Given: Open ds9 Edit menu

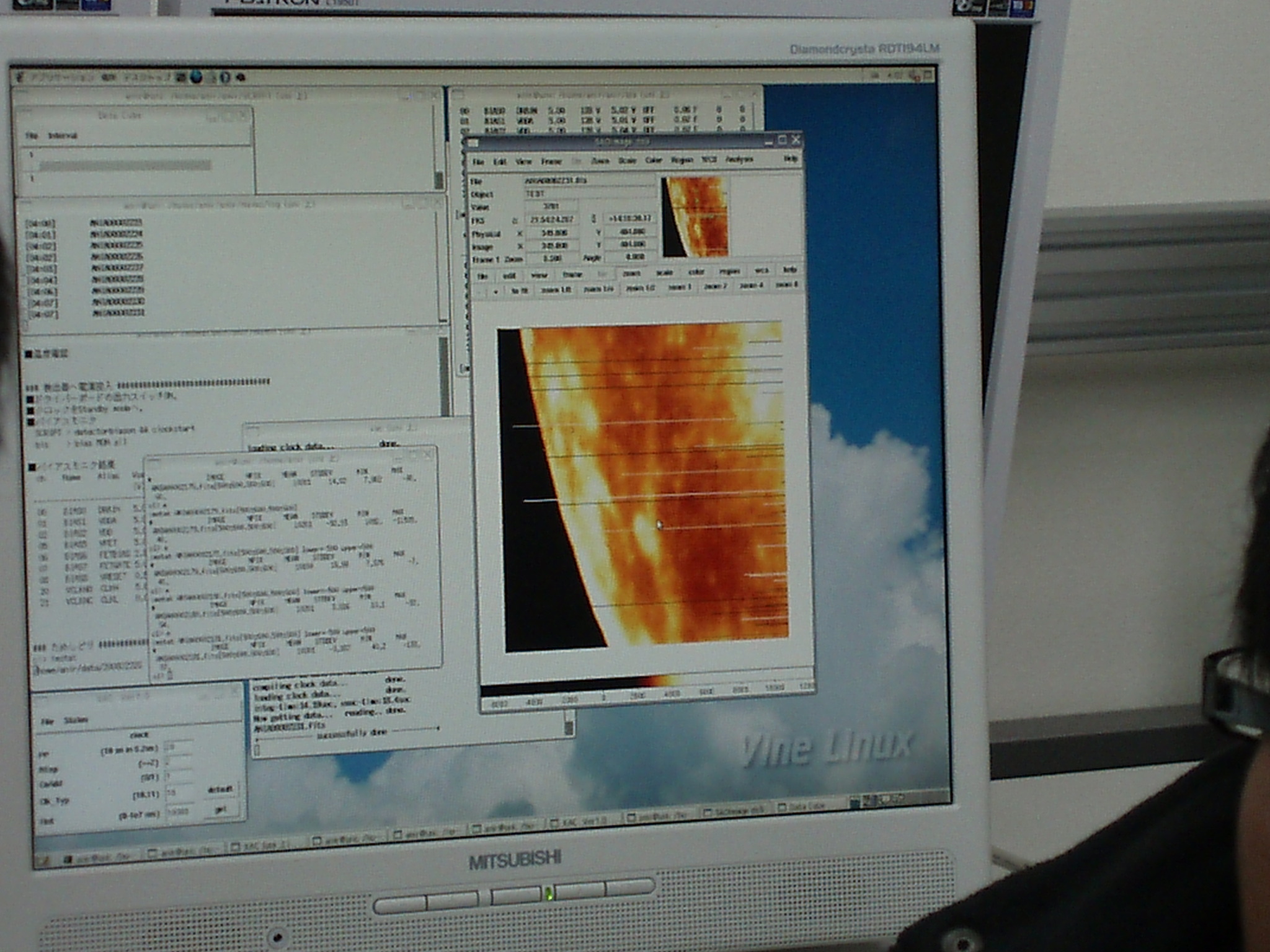Looking at the screenshot, I should [x=500, y=162].
